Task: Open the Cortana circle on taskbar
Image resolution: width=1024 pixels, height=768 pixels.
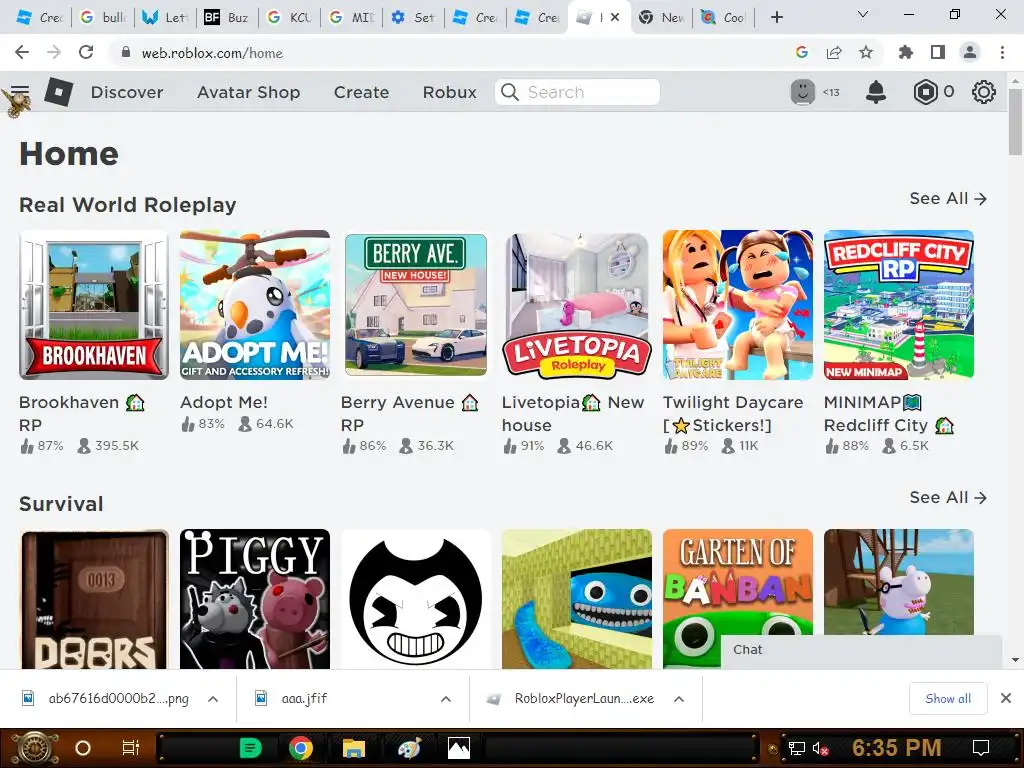Action: pyautogui.click(x=83, y=748)
